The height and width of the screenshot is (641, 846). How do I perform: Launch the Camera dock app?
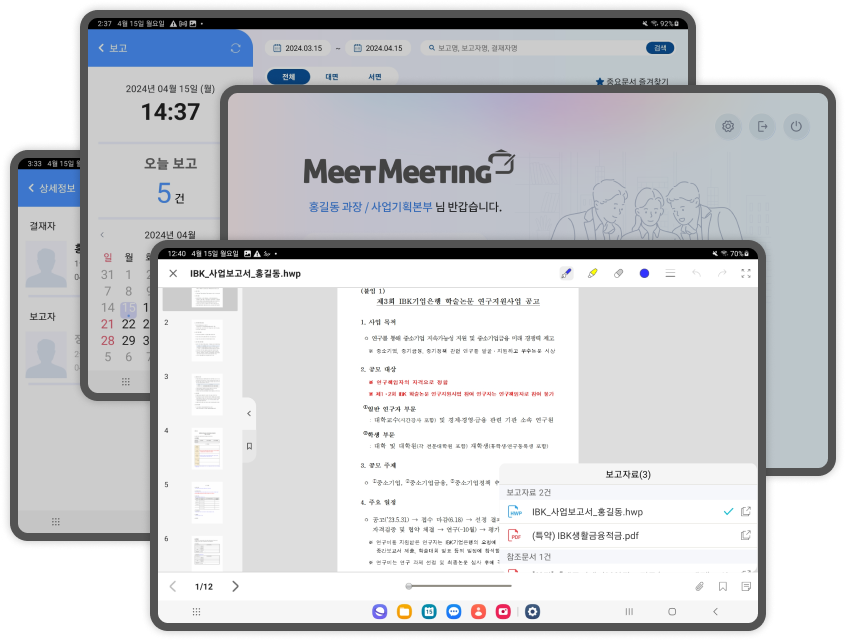coord(503,611)
